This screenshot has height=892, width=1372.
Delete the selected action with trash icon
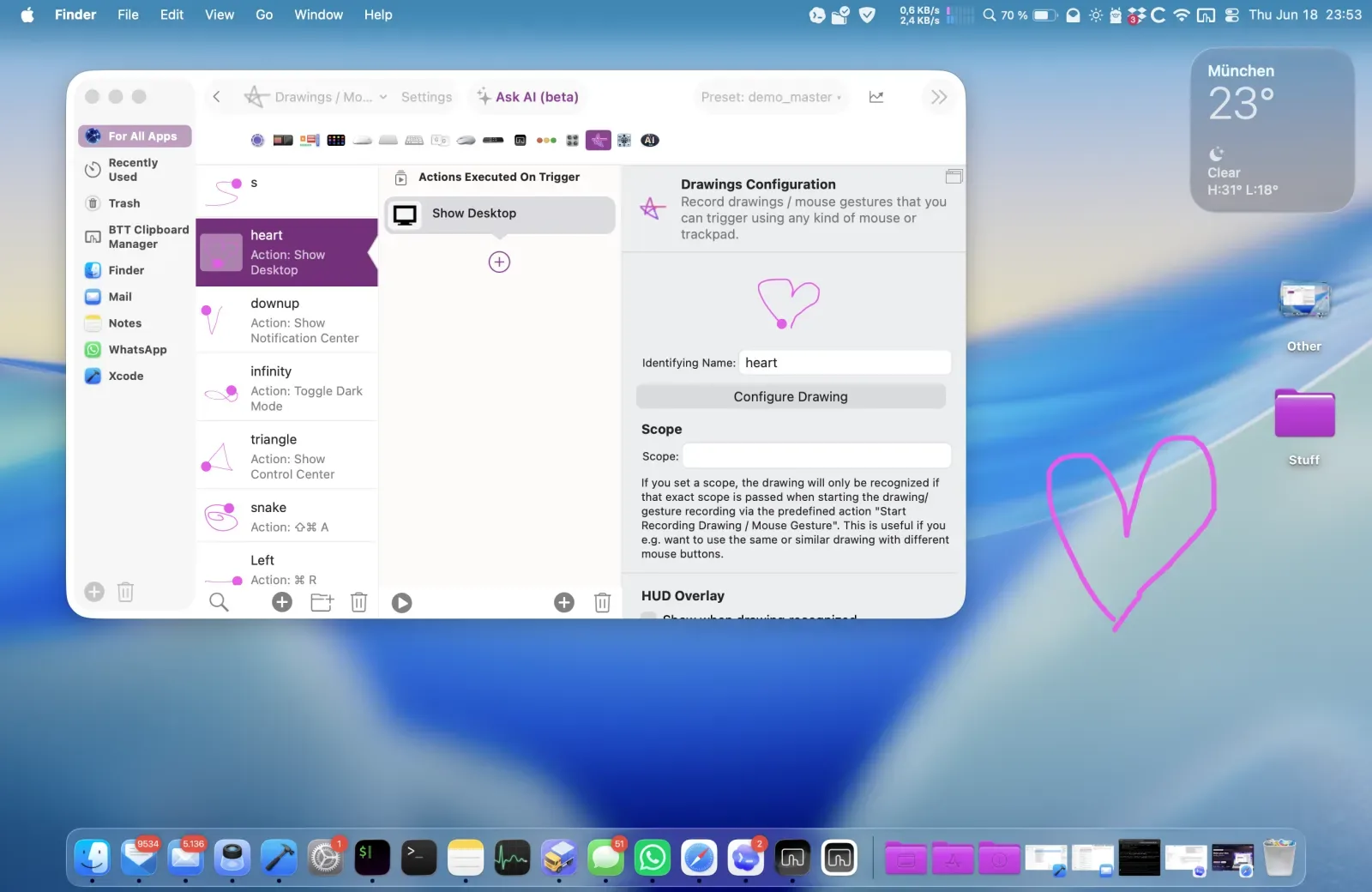coord(603,603)
